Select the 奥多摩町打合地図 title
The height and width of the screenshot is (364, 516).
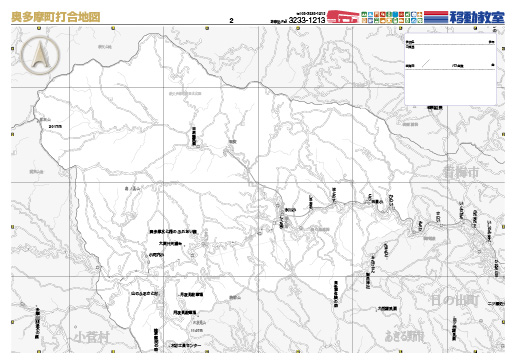click(56, 17)
